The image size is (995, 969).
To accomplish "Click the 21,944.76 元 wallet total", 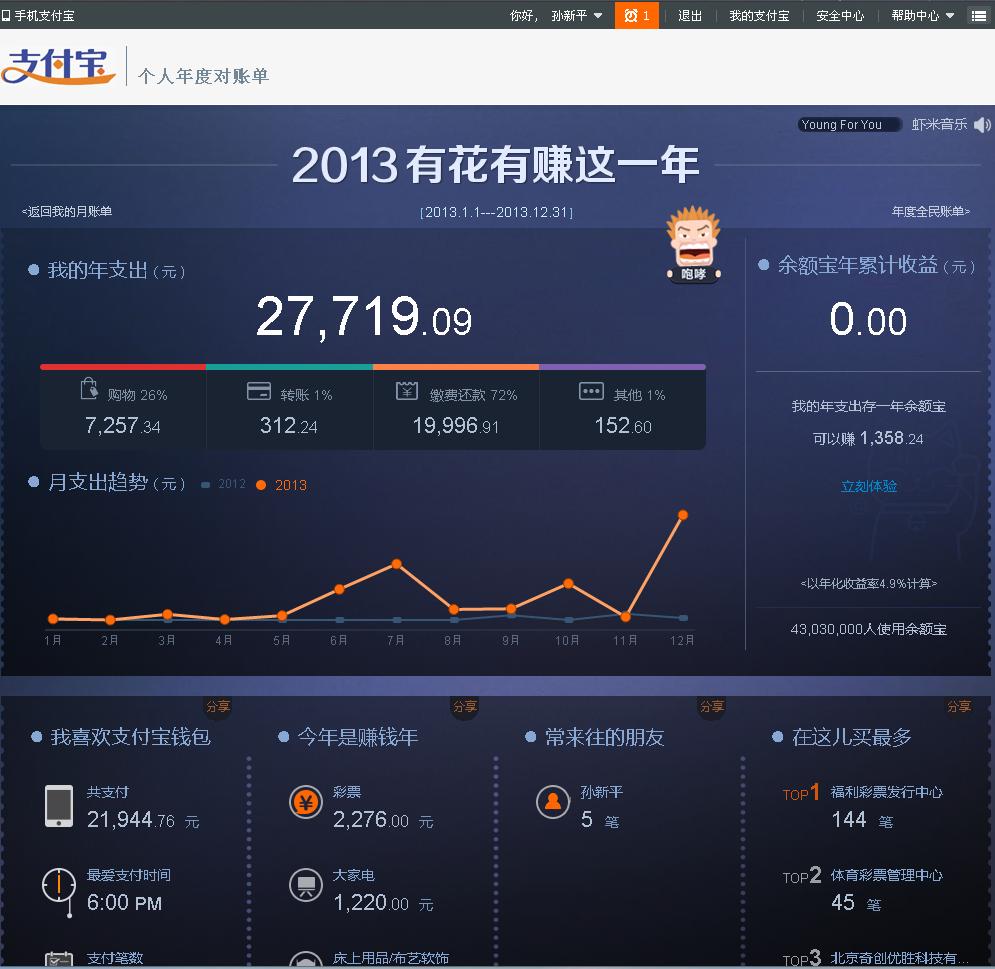I will (143, 820).
